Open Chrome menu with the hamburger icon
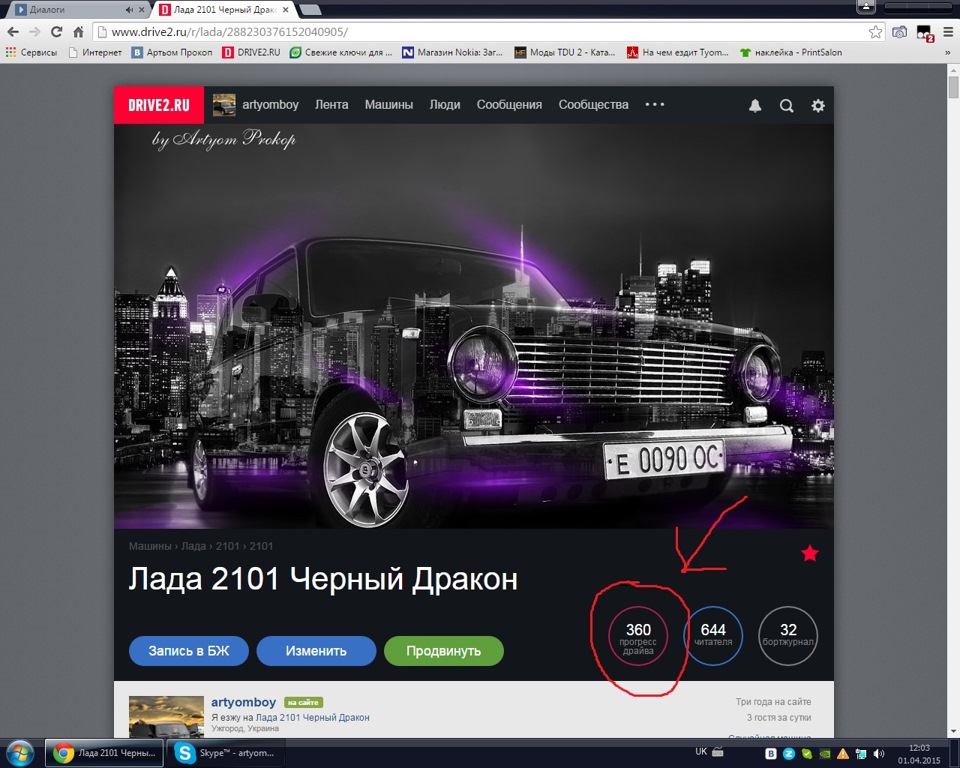The image size is (960, 768). tap(948, 31)
